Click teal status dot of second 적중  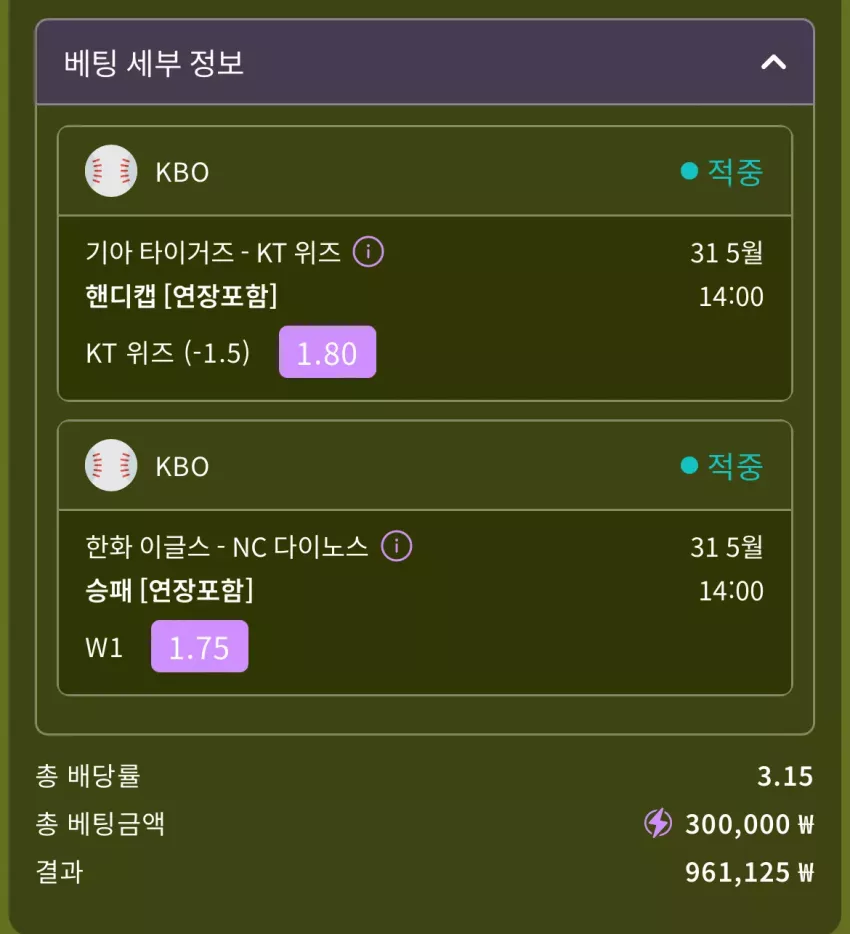689,465
